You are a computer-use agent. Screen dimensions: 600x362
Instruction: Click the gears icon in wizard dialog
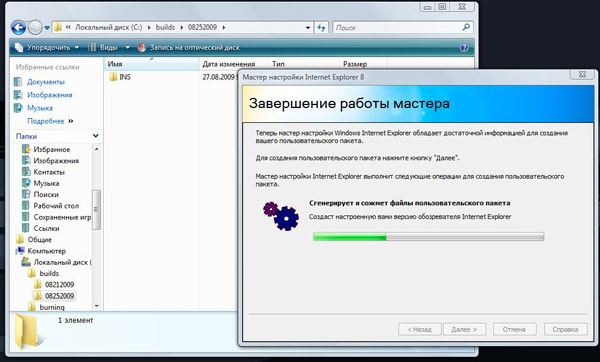click(x=281, y=215)
